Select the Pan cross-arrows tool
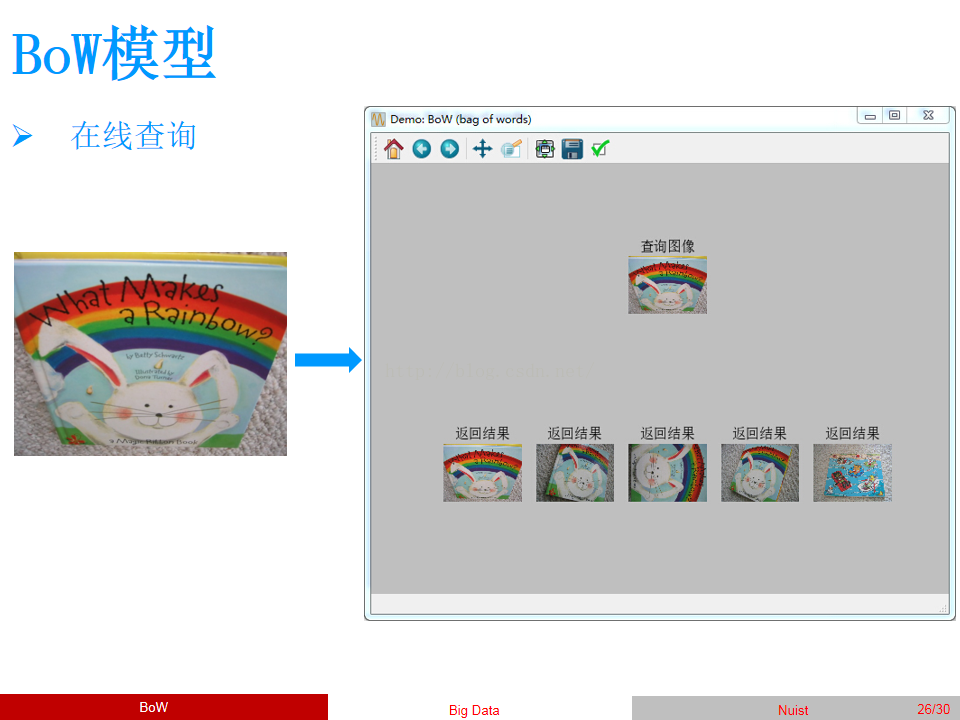The height and width of the screenshot is (720, 960). (482, 149)
